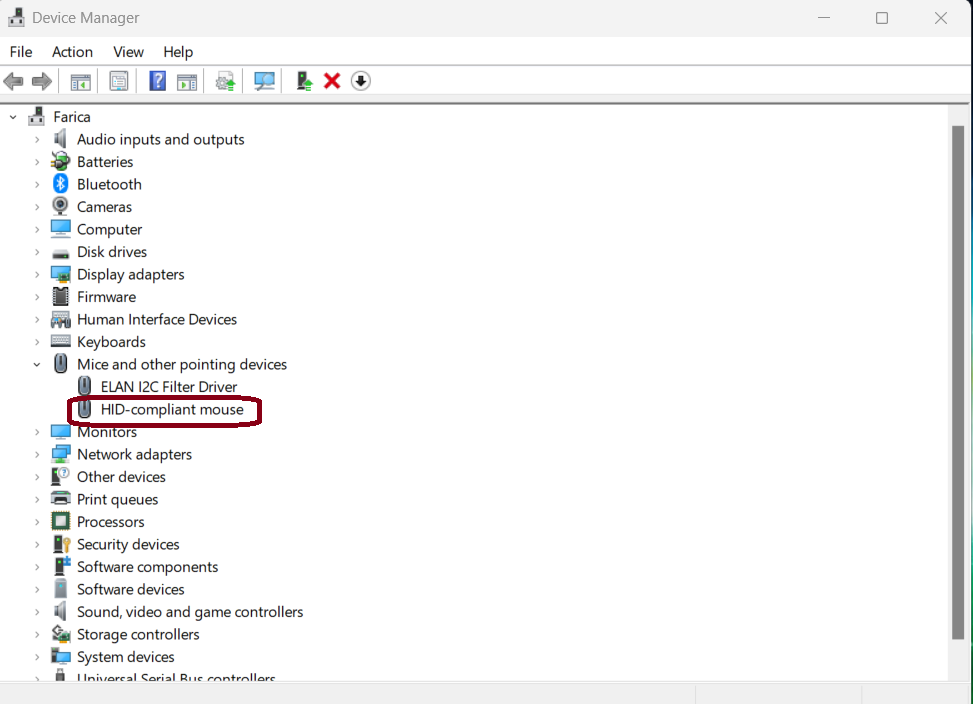The width and height of the screenshot is (973, 704).
Task: Click the Properties toolbar icon
Action: click(x=119, y=81)
